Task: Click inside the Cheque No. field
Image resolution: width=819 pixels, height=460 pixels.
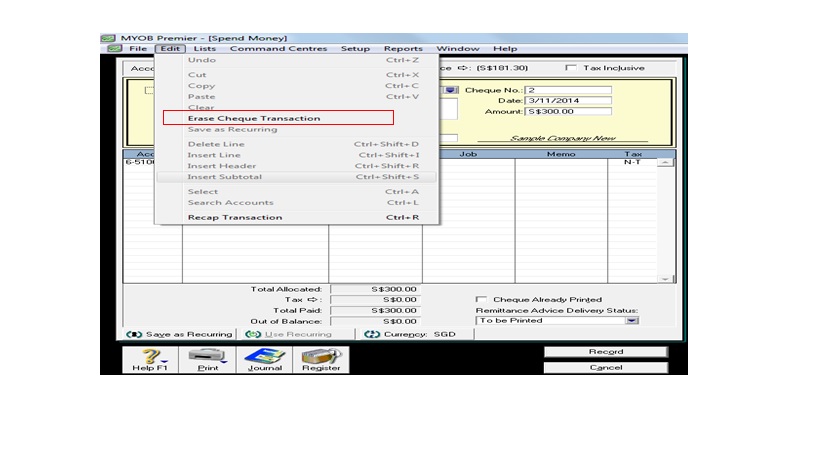Action: point(568,90)
